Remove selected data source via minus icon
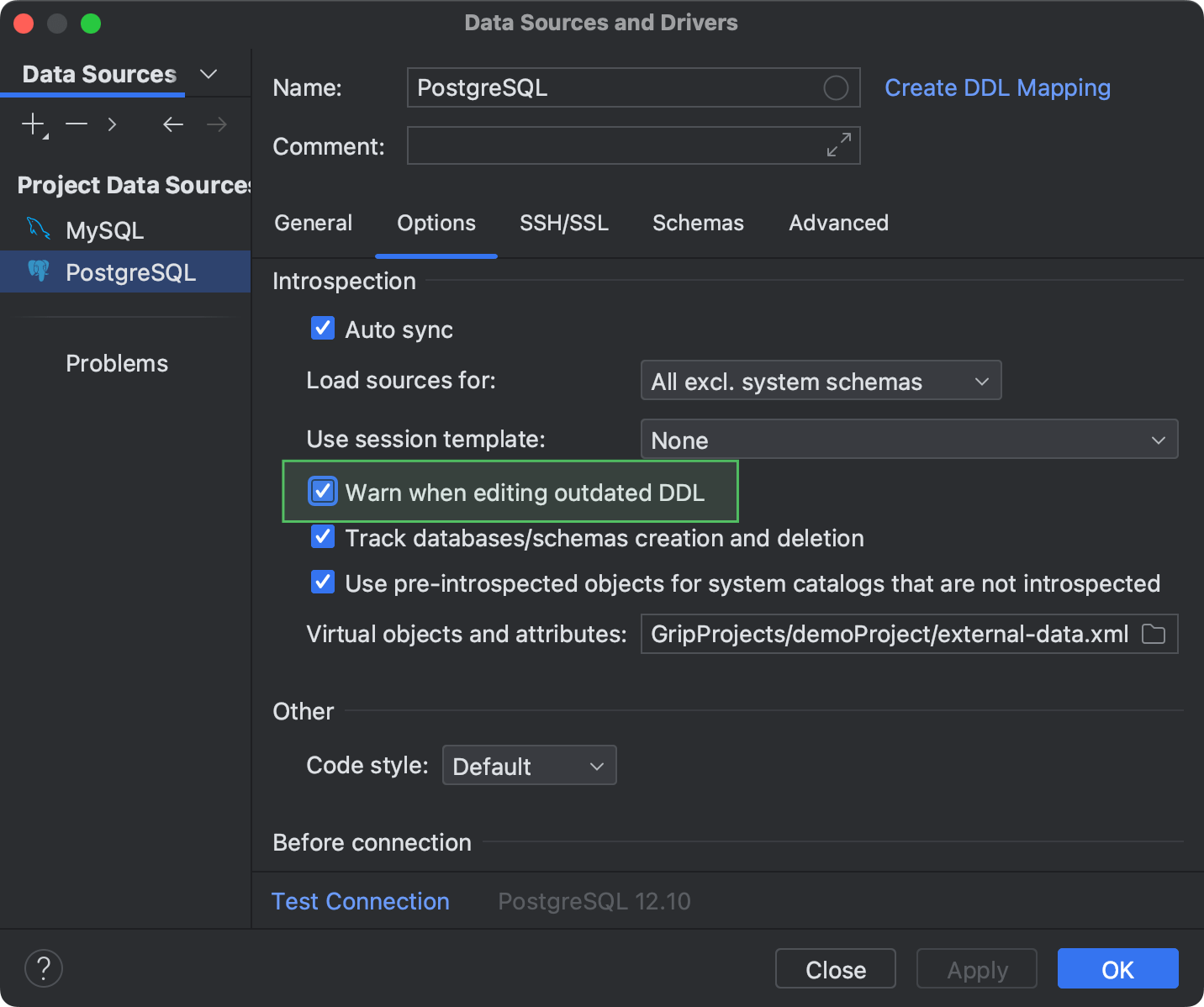This screenshot has width=1204, height=1007. click(x=76, y=124)
